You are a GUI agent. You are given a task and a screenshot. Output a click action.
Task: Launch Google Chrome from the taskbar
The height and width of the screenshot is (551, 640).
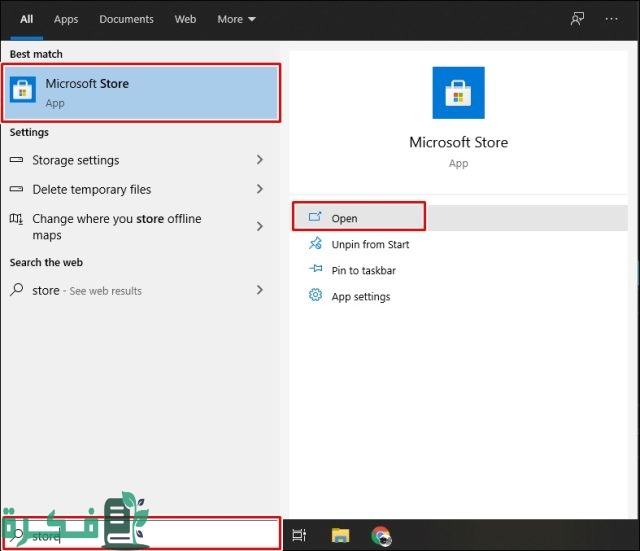[x=381, y=535]
